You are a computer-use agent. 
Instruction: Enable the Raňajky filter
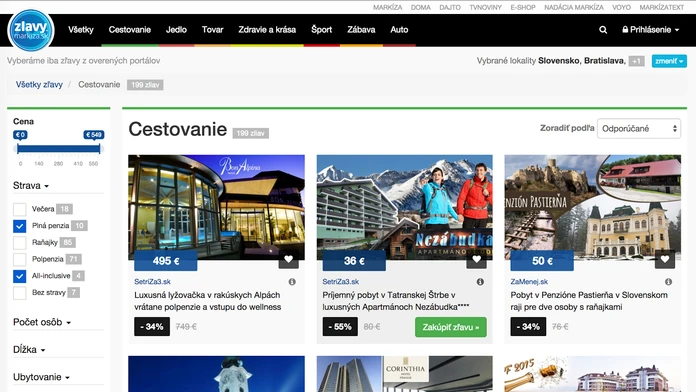tap(20, 242)
